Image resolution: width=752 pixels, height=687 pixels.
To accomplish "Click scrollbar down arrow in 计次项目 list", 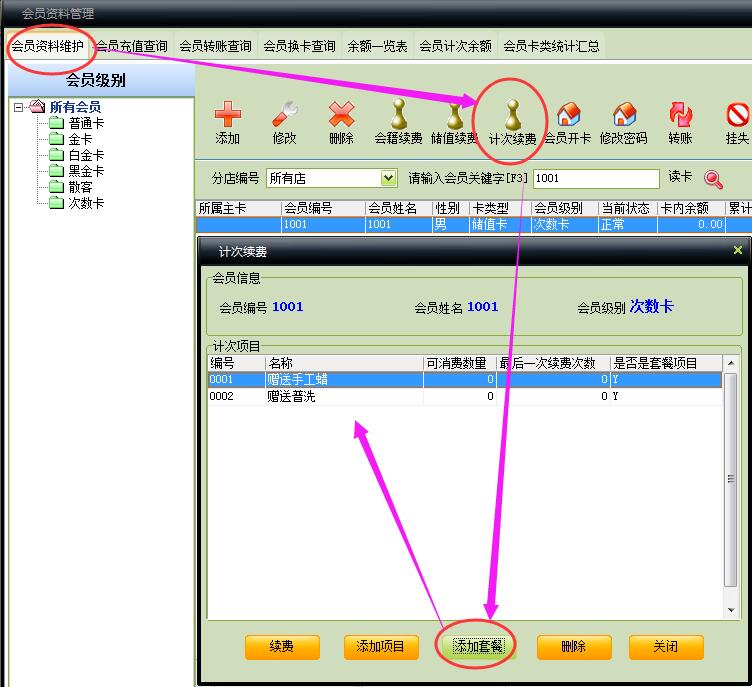I will pos(730,610).
